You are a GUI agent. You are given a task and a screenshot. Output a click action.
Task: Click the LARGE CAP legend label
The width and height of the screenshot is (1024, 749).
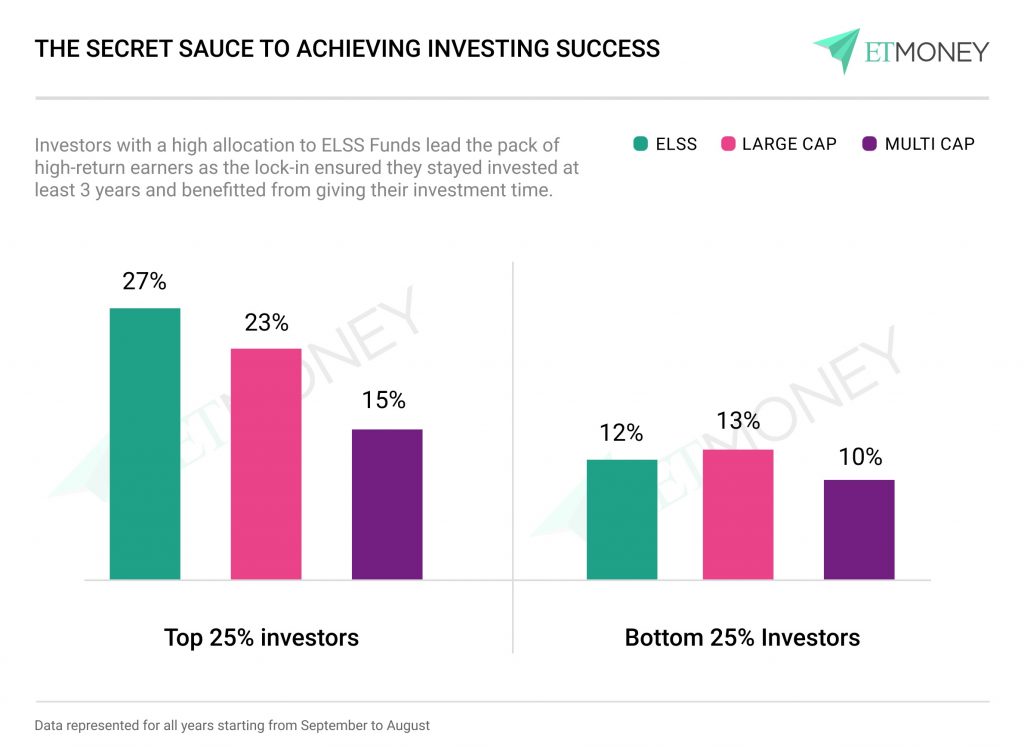coord(789,144)
